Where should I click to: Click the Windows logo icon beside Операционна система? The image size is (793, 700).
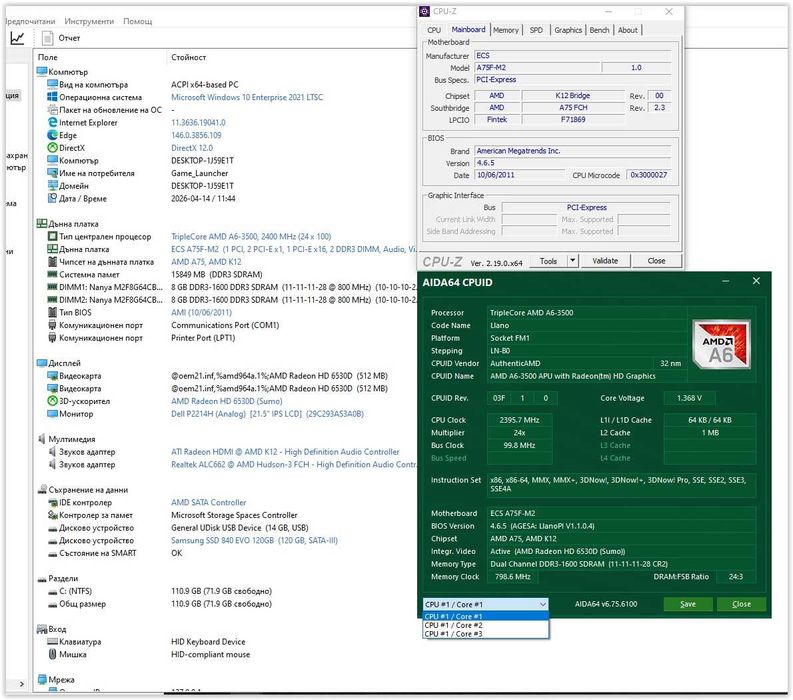point(52,97)
